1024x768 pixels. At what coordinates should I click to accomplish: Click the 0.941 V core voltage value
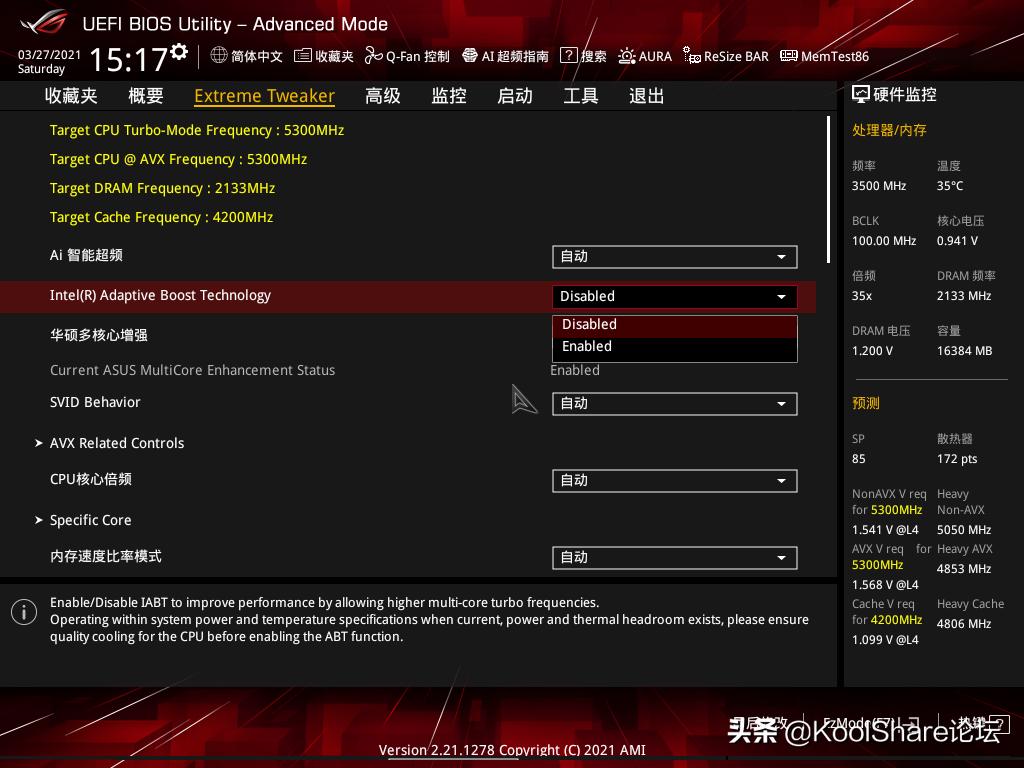pos(957,241)
